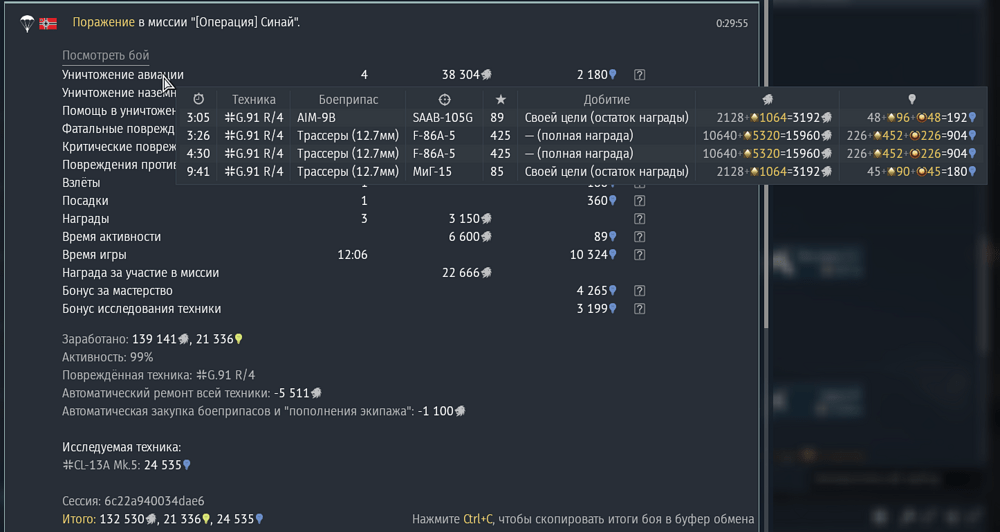Open help icon for 'Уничтожение авиации' row

(640, 75)
